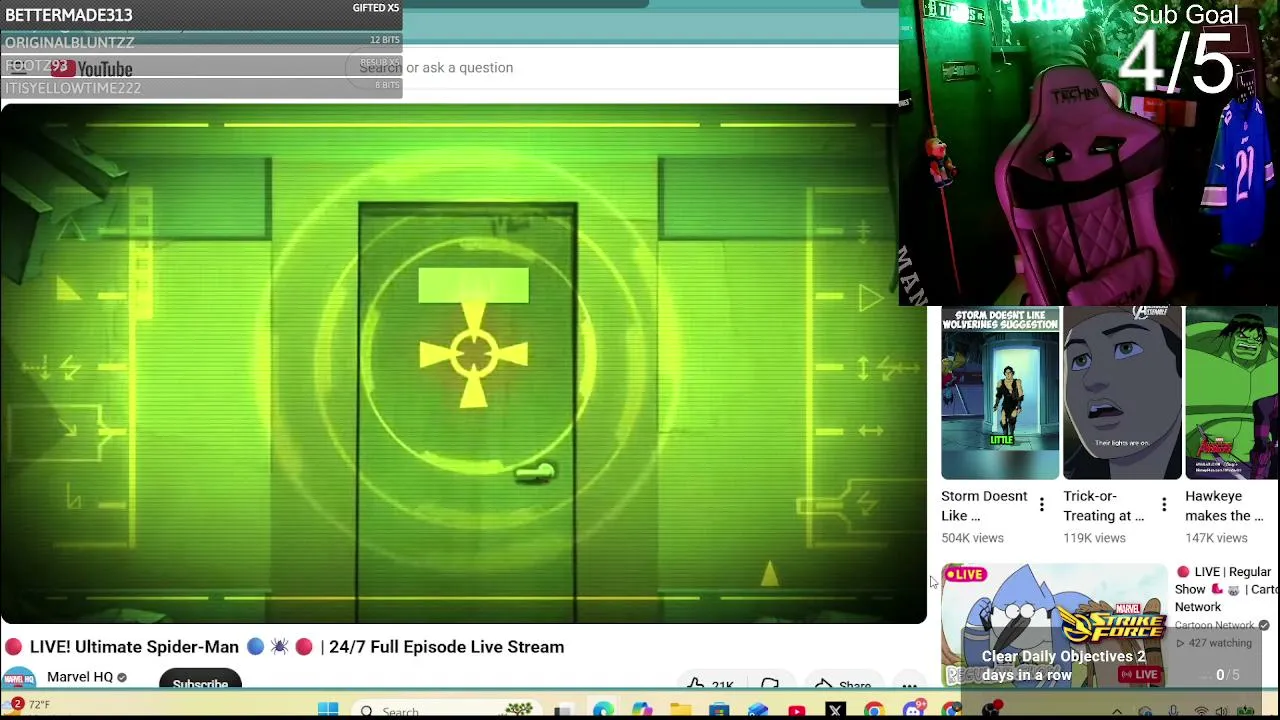The image size is (1280, 720).
Task: Click the "Hawkeye makes the ..." short title
Action: click(1224, 506)
